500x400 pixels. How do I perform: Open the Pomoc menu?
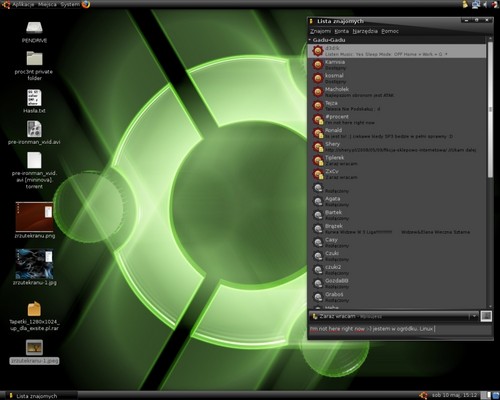390,31
